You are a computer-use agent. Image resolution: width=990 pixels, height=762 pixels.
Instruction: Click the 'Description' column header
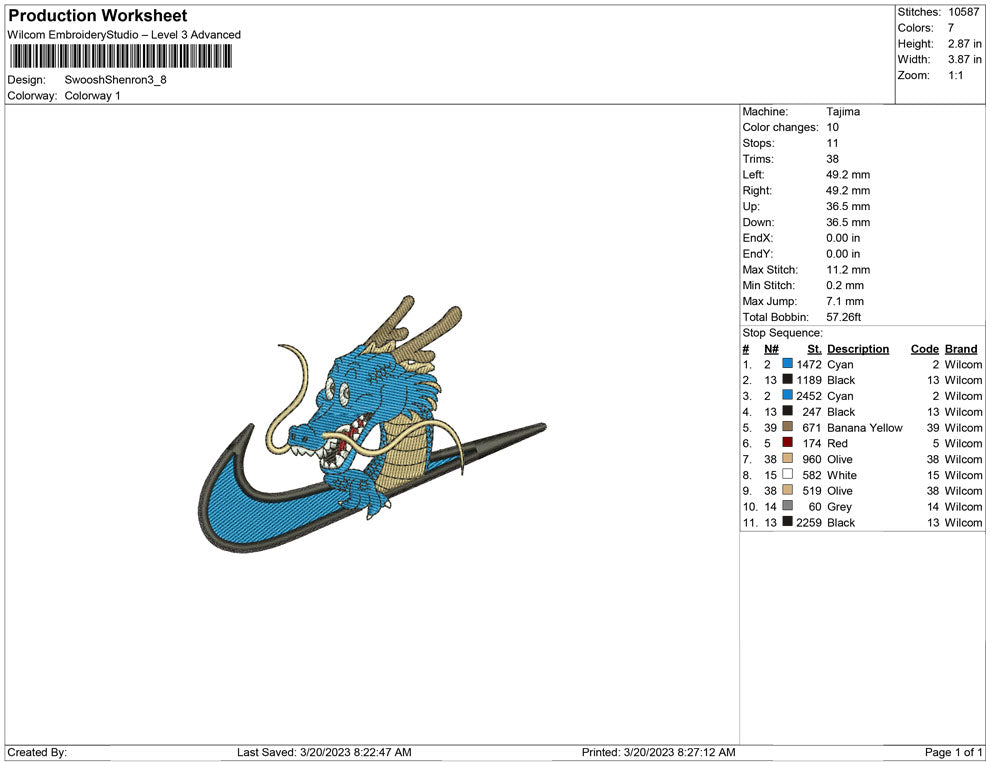857,349
